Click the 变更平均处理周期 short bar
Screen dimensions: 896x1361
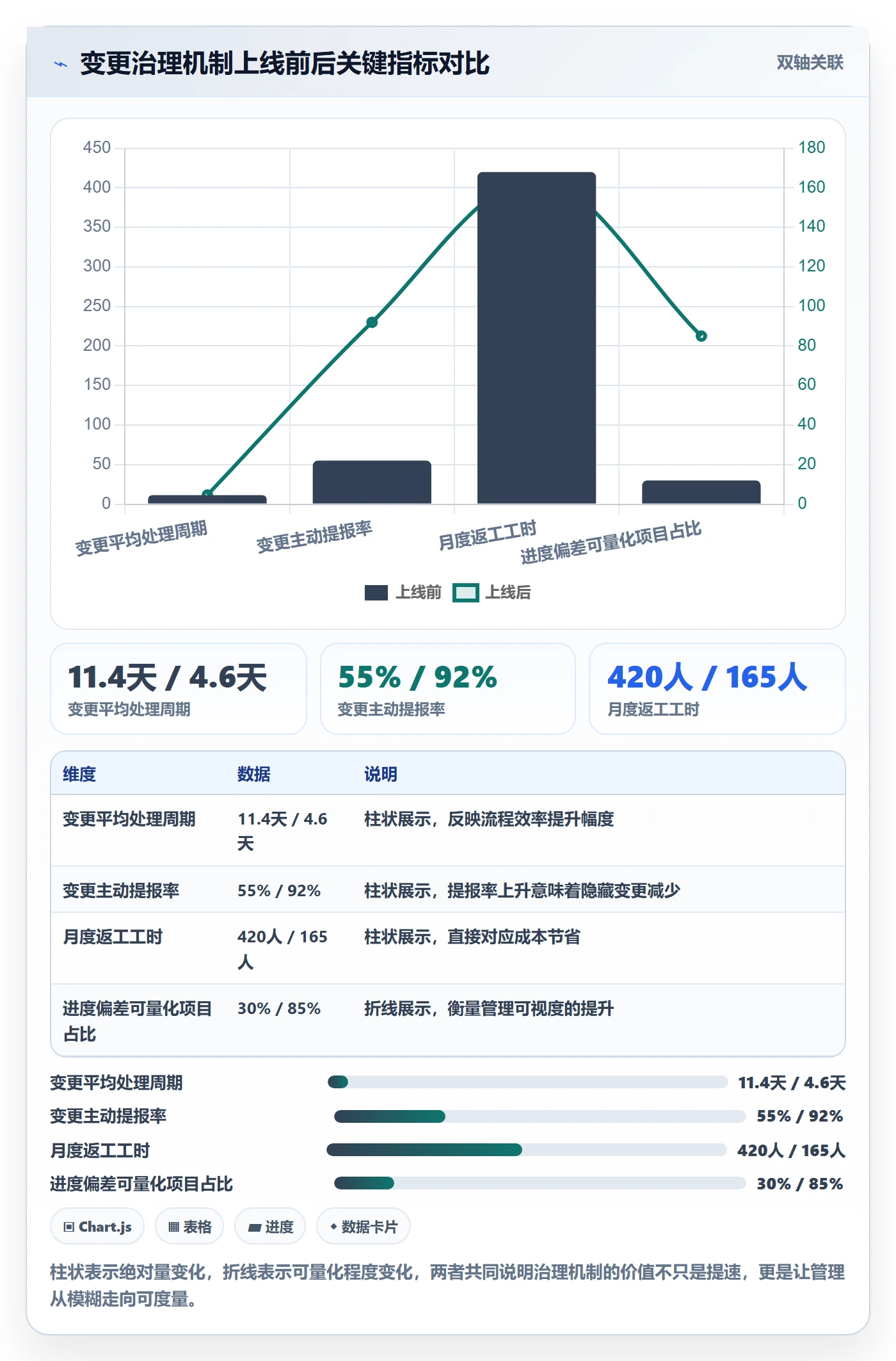[x=207, y=499]
